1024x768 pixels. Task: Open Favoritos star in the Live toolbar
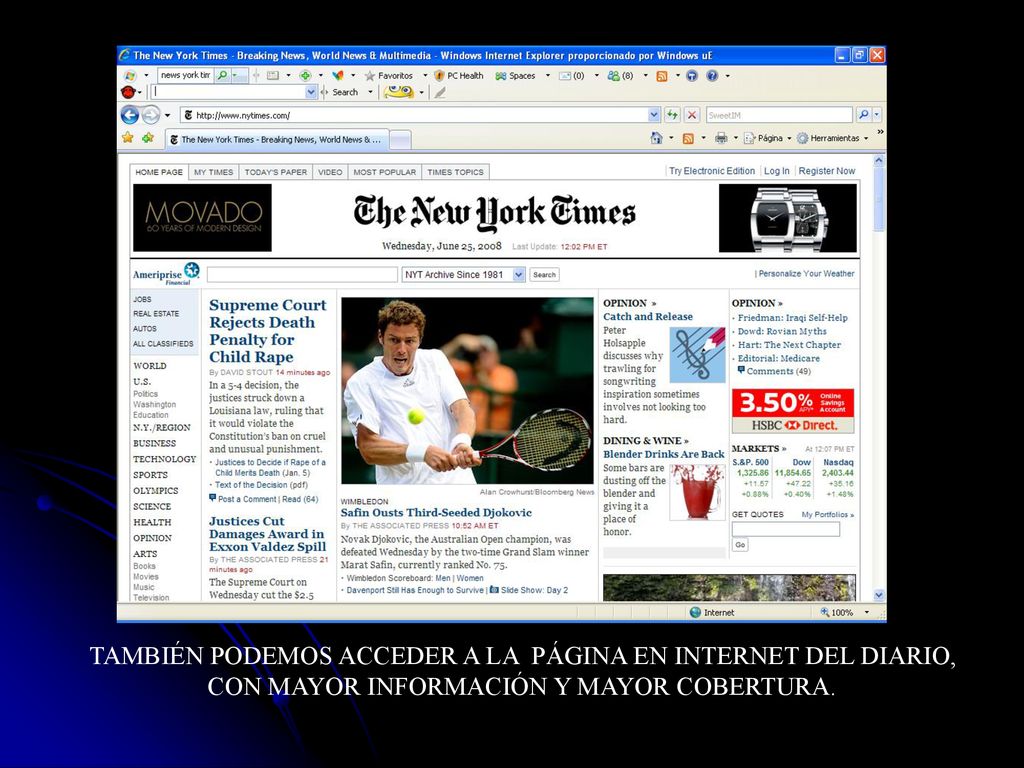[389, 76]
